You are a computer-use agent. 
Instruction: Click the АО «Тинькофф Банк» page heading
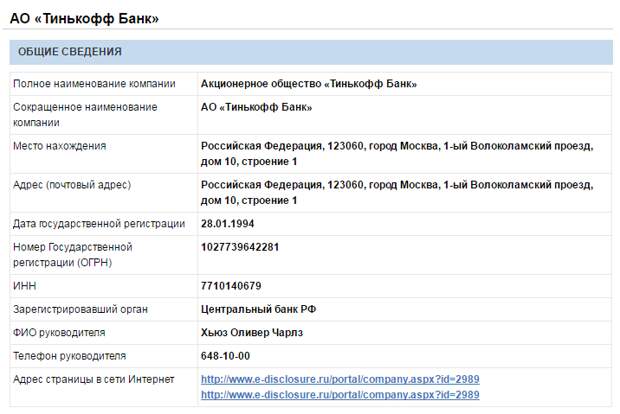(x=84, y=18)
